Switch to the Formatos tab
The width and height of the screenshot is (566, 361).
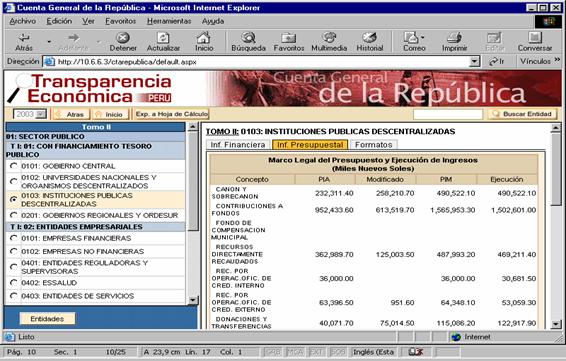(374, 145)
